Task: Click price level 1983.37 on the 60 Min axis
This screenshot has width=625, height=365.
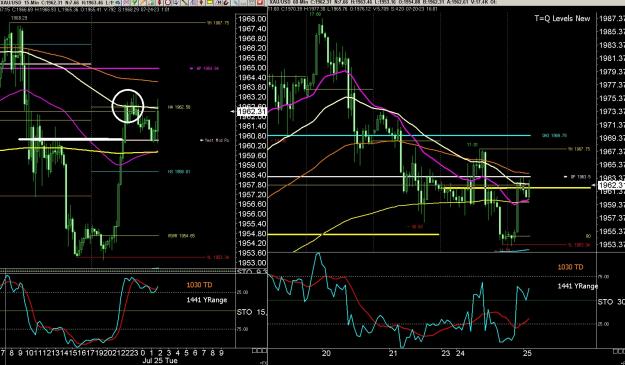Action: (x=612, y=45)
